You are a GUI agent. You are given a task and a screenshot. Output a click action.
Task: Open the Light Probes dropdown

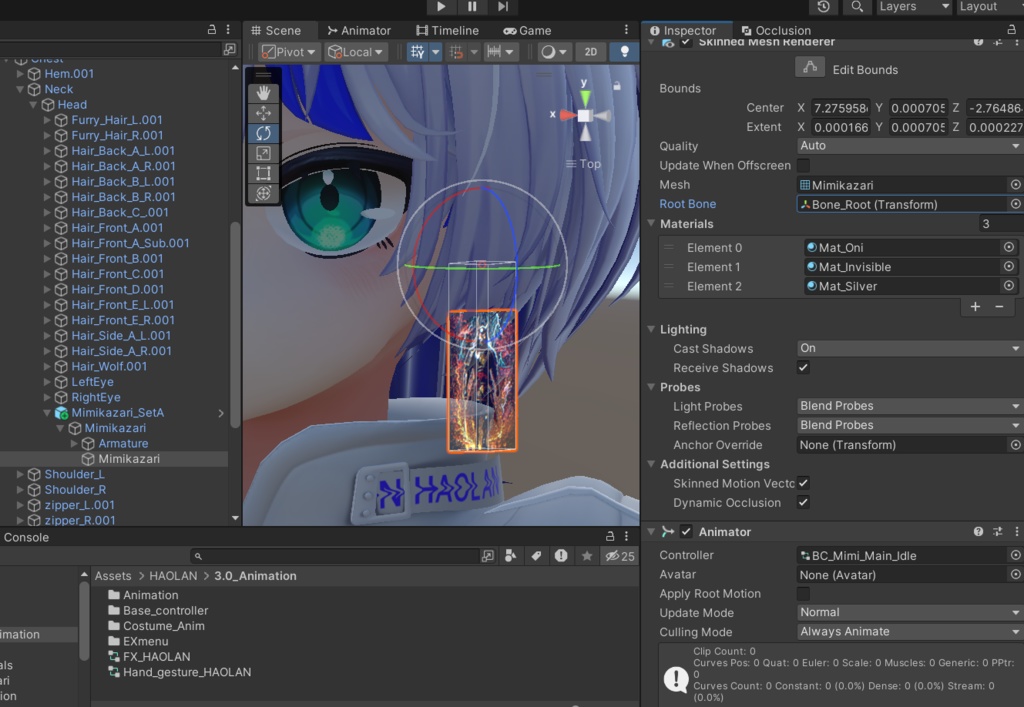[x=910, y=405]
